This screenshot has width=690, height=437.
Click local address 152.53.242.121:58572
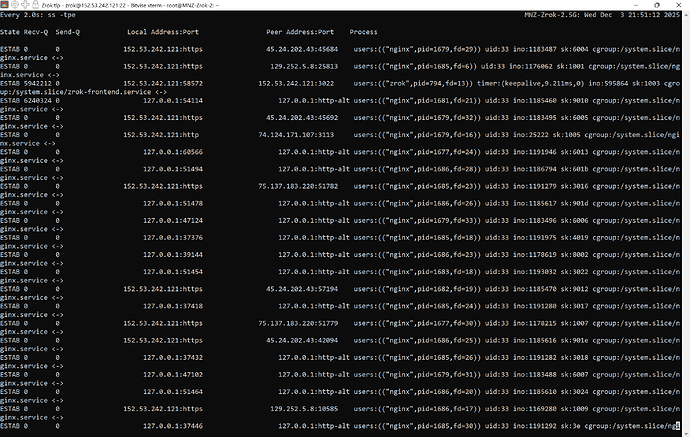[163, 84]
